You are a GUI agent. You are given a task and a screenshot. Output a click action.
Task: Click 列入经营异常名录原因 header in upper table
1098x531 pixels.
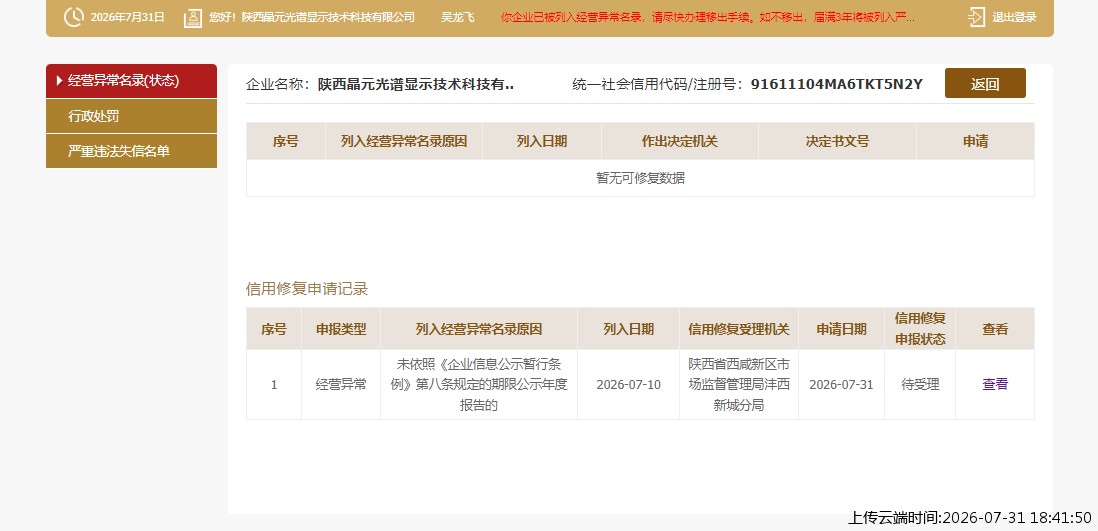(404, 142)
